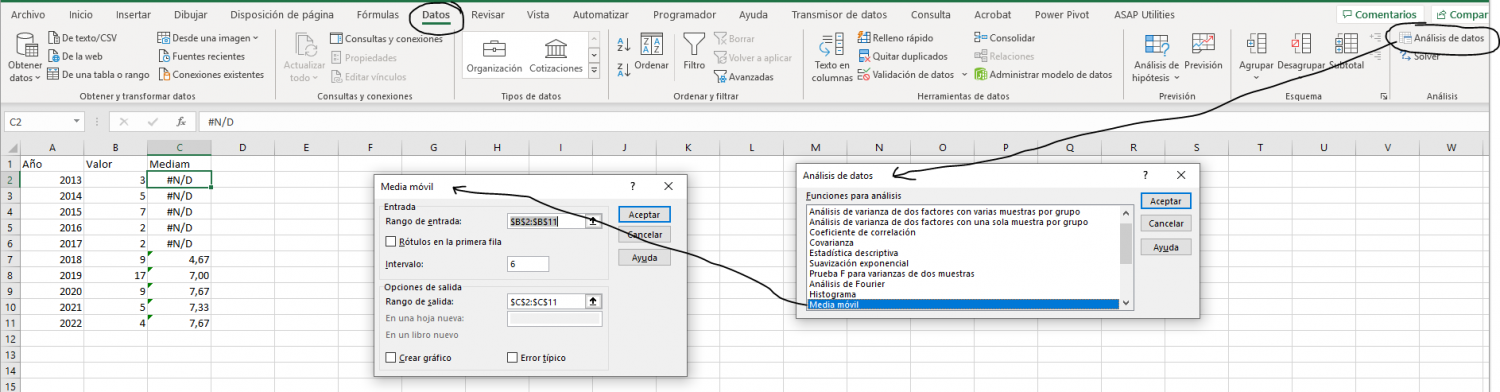Open Fuentes recientes
This screenshot has width=1500, height=392.
coord(202,56)
